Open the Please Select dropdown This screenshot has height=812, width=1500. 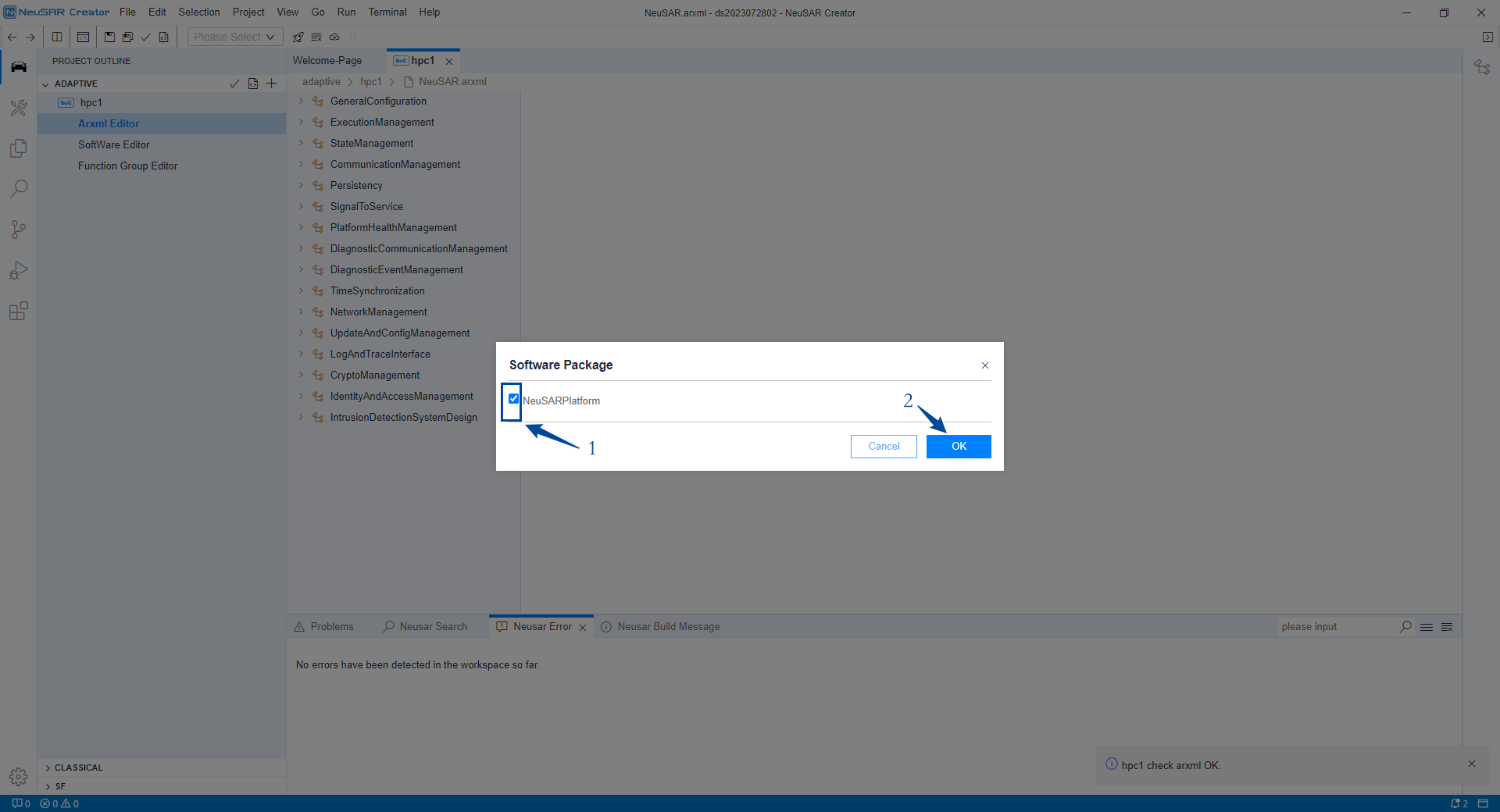click(x=233, y=36)
